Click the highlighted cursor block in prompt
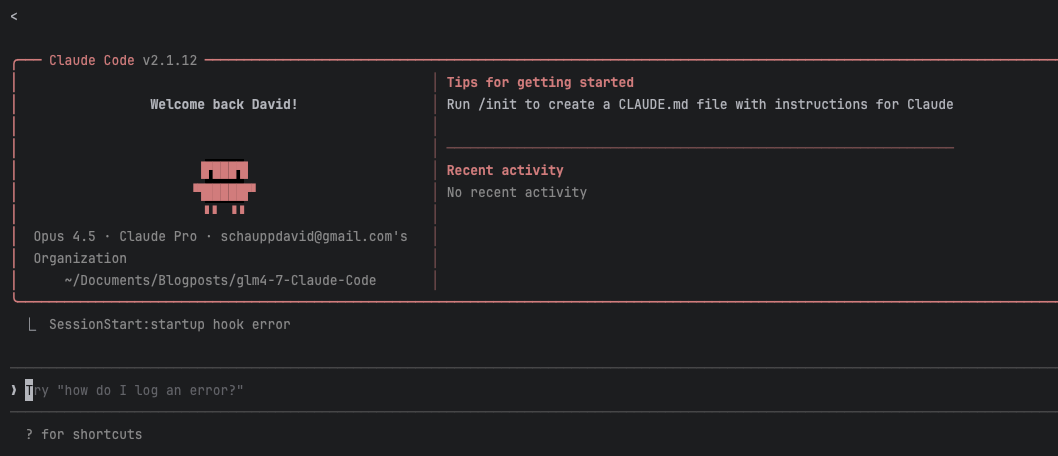This screenshot has height=456, width=1058. pos(29,389)
